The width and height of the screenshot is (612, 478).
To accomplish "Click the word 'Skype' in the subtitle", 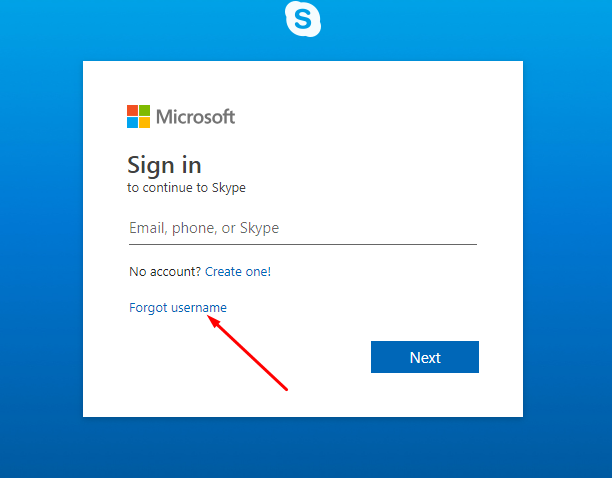I will [x=229, y=188].
